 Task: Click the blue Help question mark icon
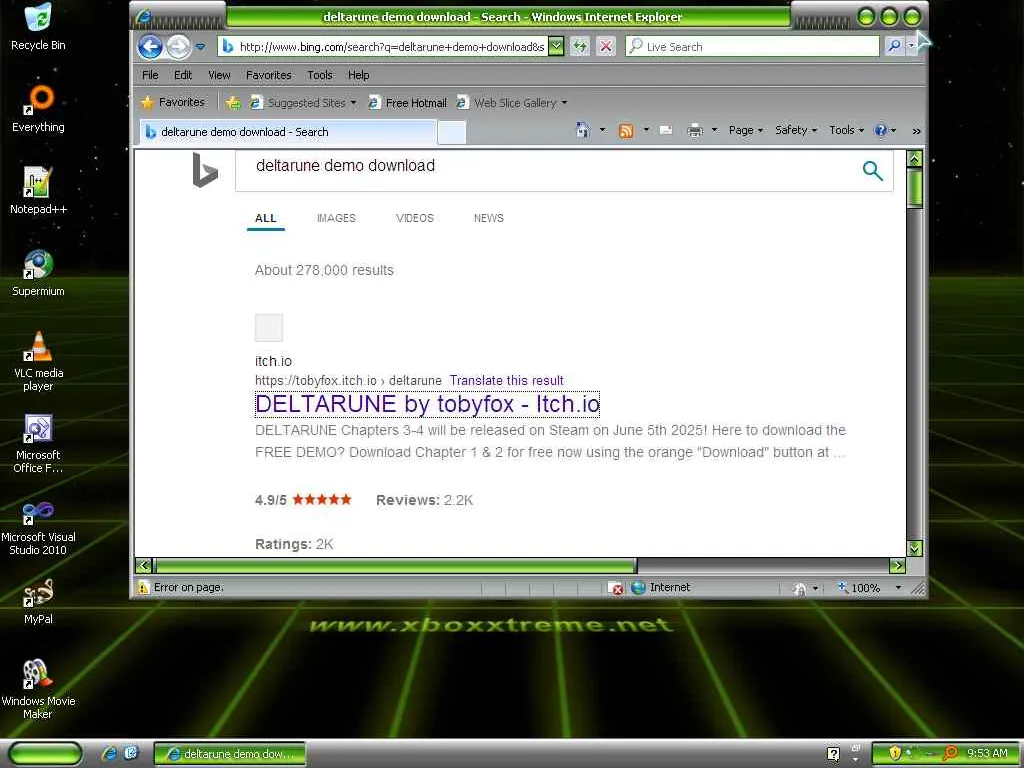(x=880, y=130)
